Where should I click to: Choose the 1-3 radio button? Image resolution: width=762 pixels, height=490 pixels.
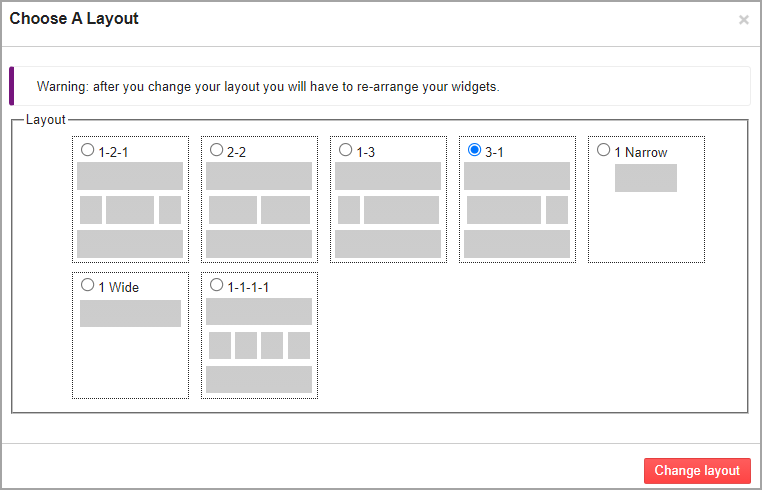pyautogui.click(x=346, y=150)
